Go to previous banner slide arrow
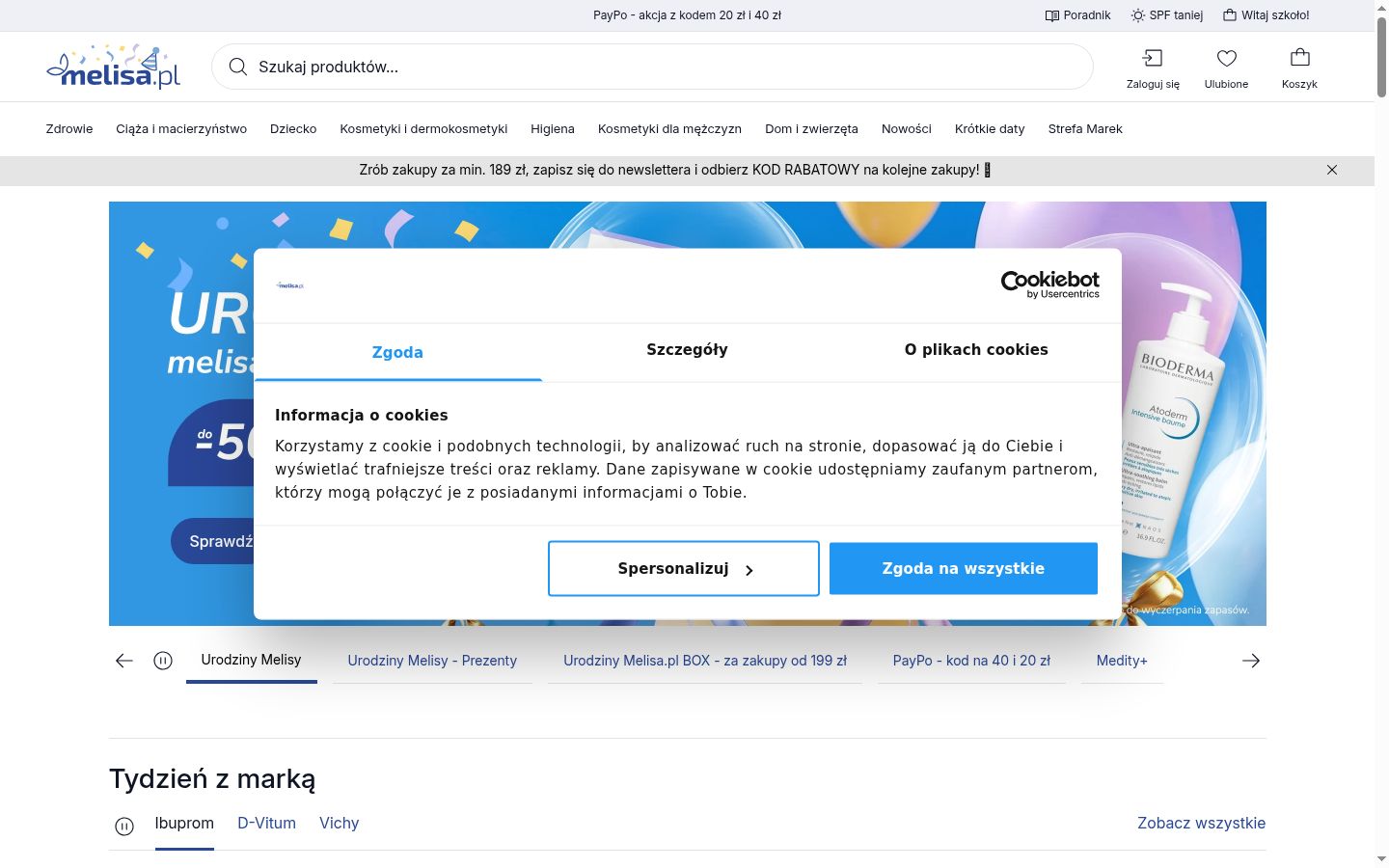The height and width of the screenshot is (868, 1389). [124, 661]
